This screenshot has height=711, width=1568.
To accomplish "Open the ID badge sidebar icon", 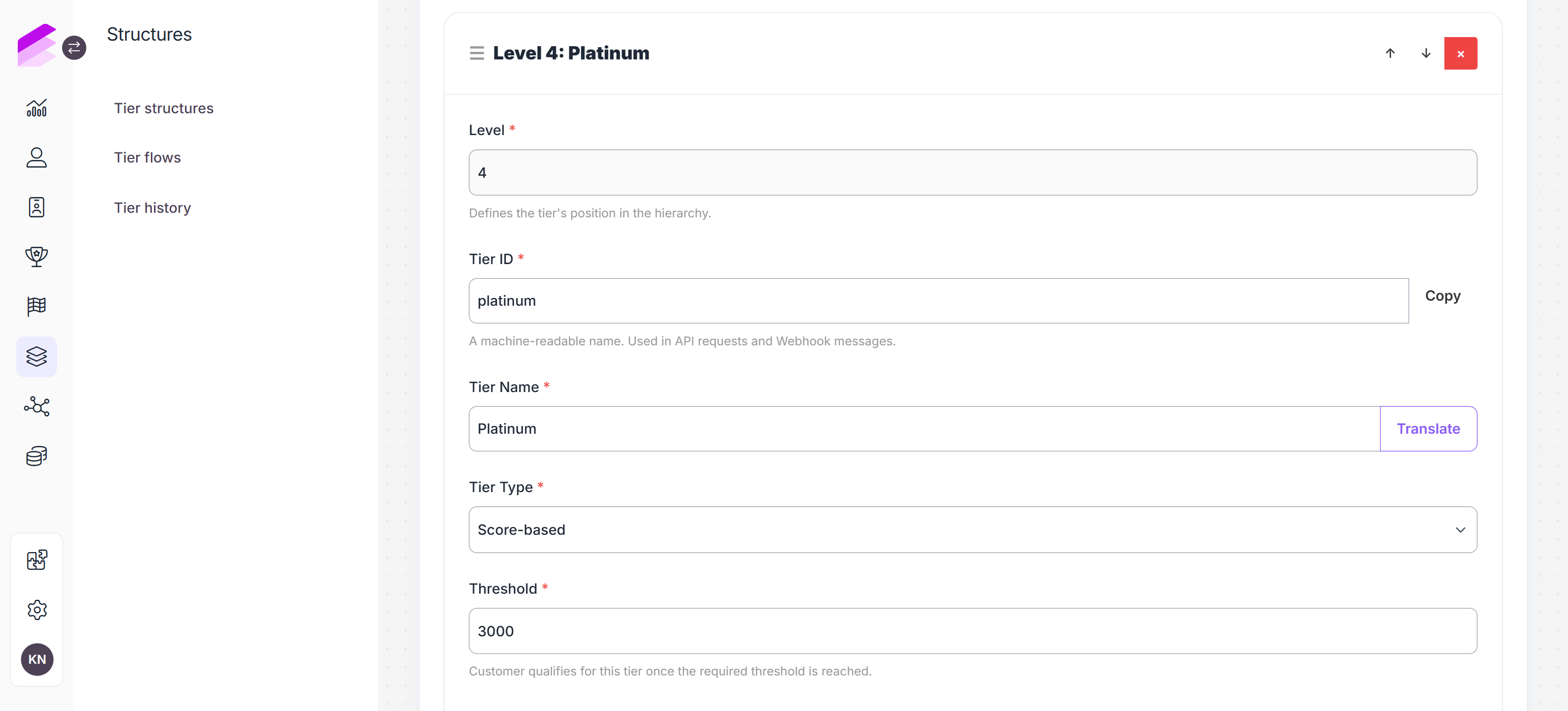I will (37, 207).
